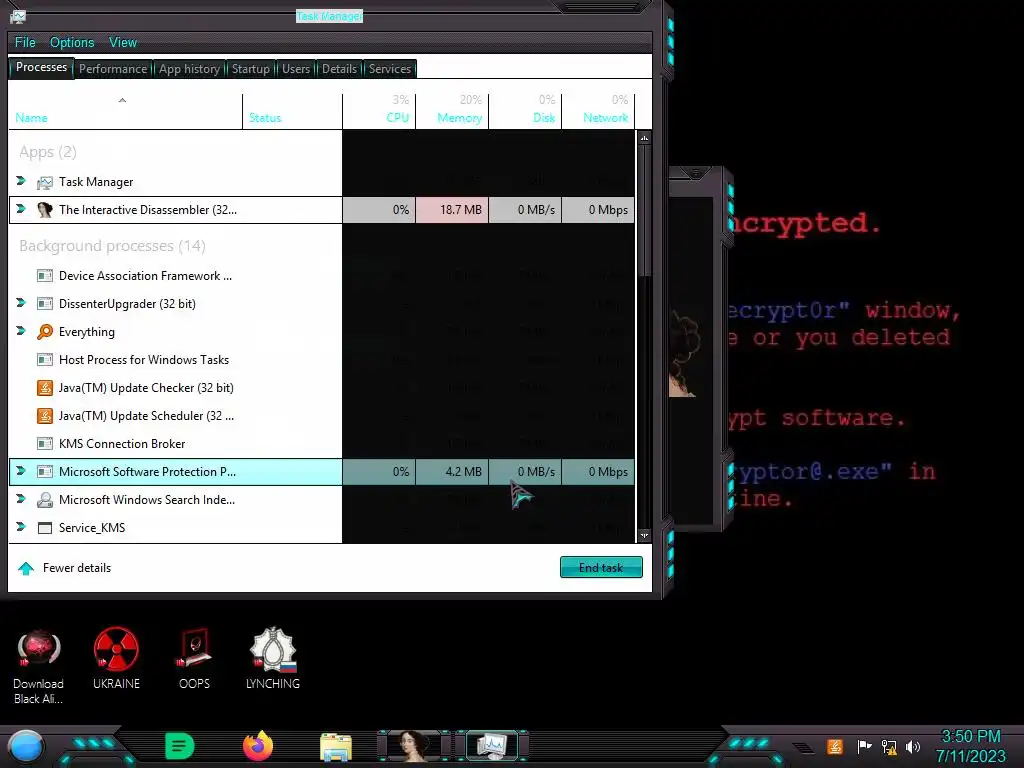Expand the Everything process
Viewport: 1024px width, 768px height.
[x=21, y=331]
